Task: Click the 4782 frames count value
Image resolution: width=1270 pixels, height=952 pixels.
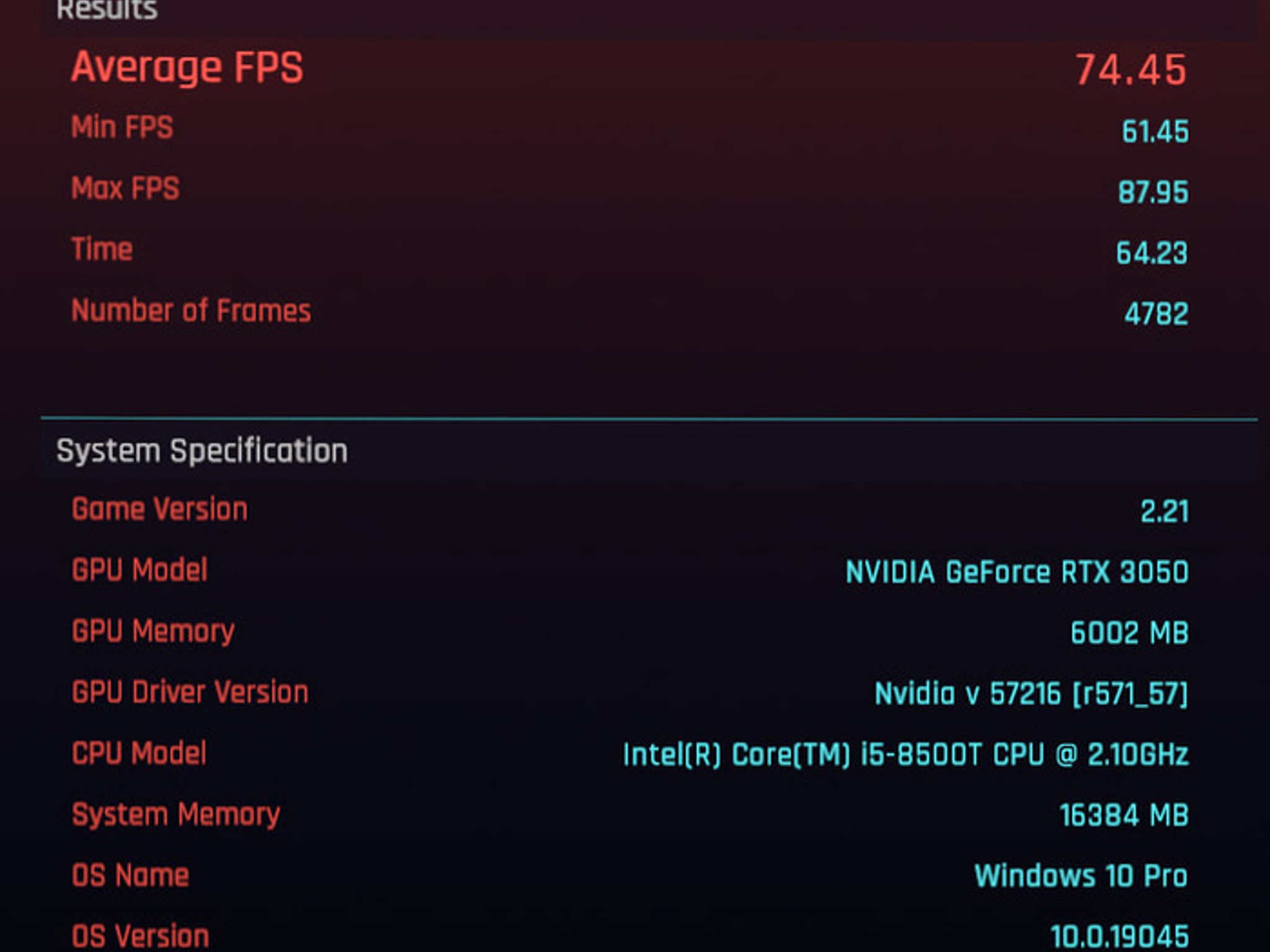Action: [x=1157, y=314]
